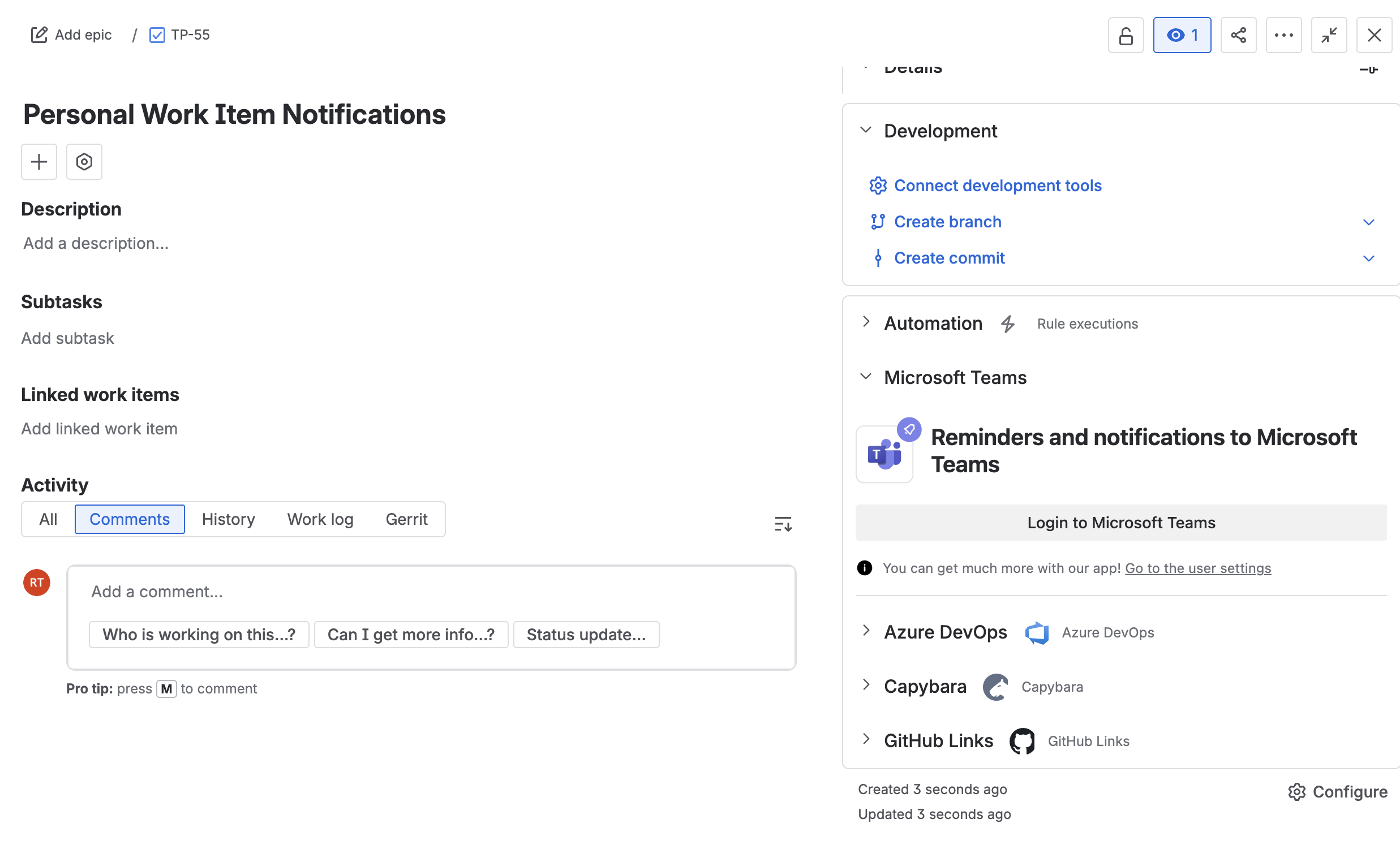Click Add linked work item
This screenshot has height=845, width=1400.
click(100, 428)
